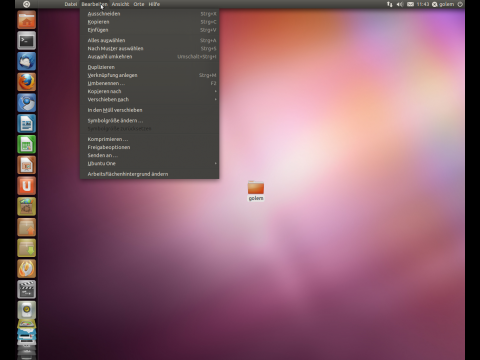Screen dimensions: 480x360
Task: Open the speaker music player launcher icon
Action: point(27,310)
